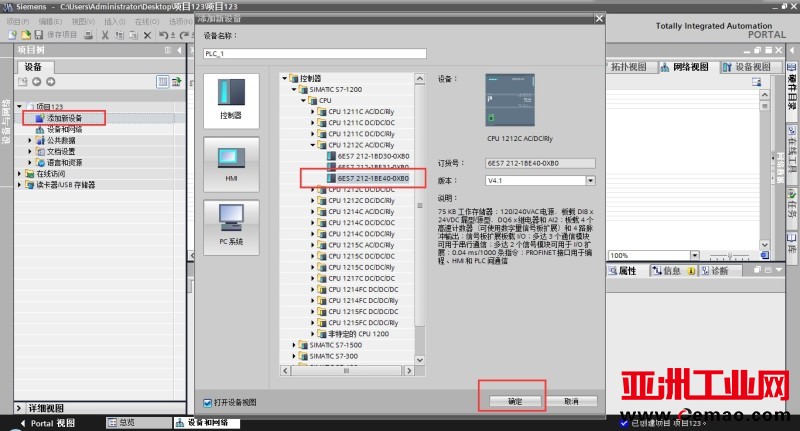The width and height of the screenshot is (800, 431).
Task: Click forward arrow in project tree toolbar
Action: click(x=51, y=82)
